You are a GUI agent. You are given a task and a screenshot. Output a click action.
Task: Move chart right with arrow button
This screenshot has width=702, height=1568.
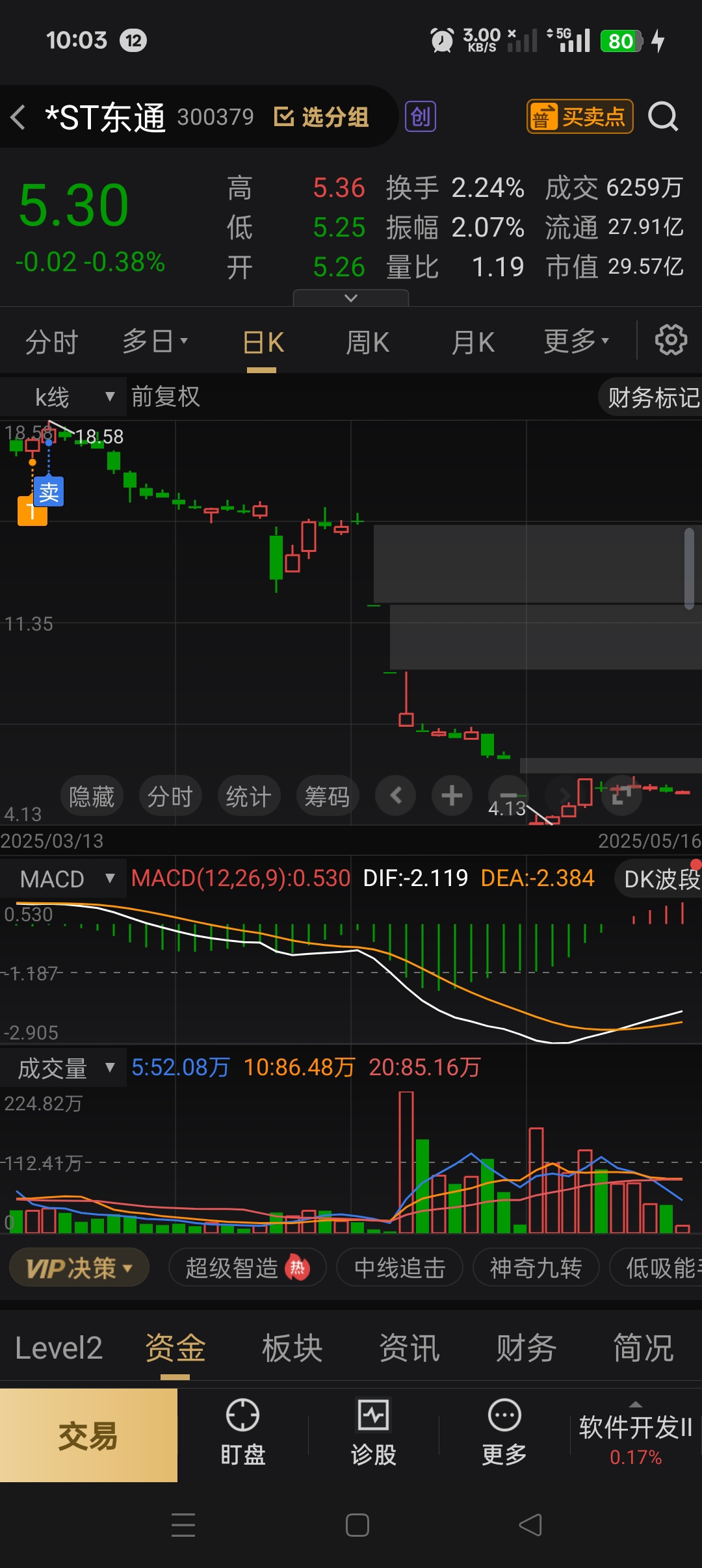(x=564, y=795)
